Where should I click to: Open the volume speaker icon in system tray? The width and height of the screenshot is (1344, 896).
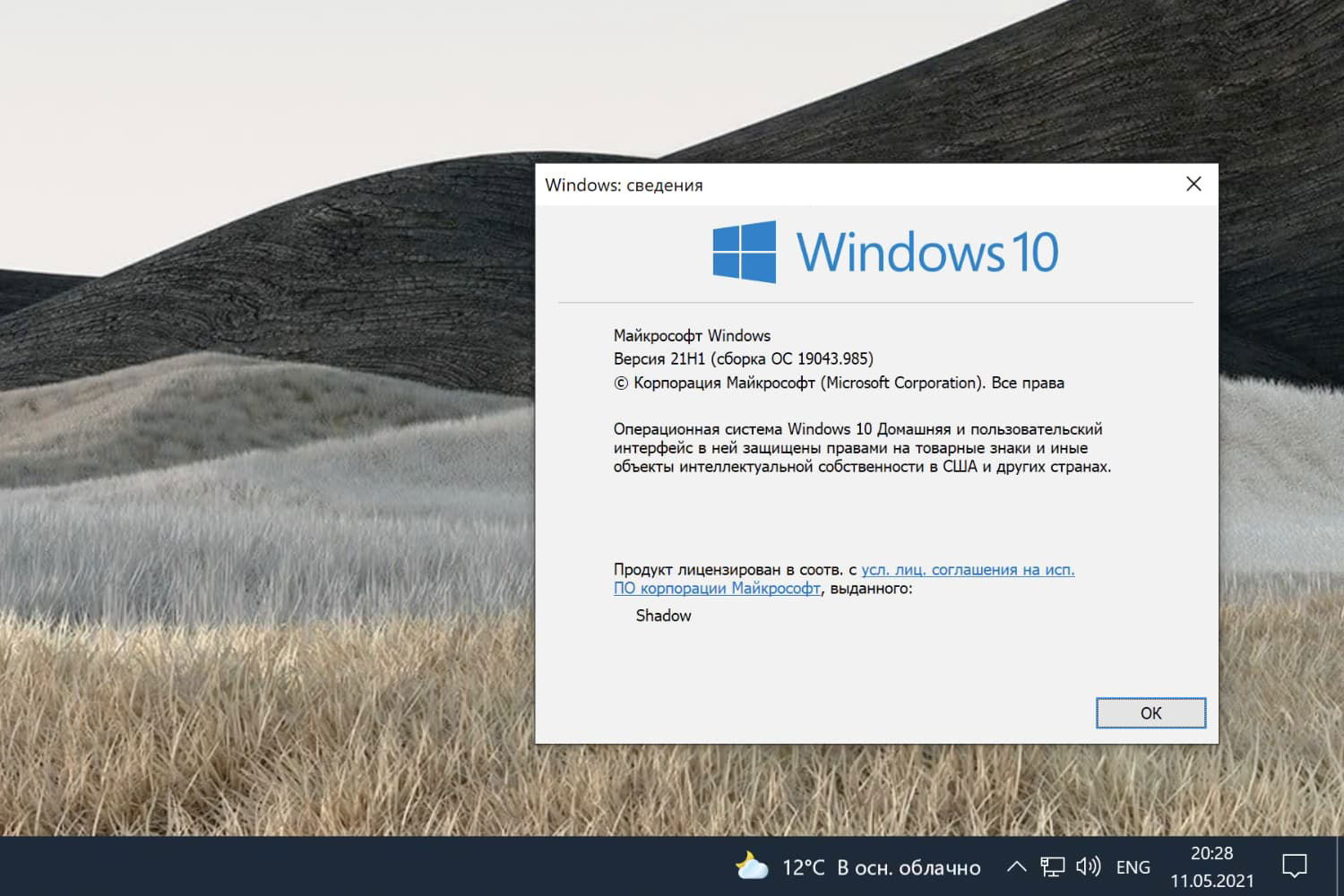click(x=1087, y=866)
